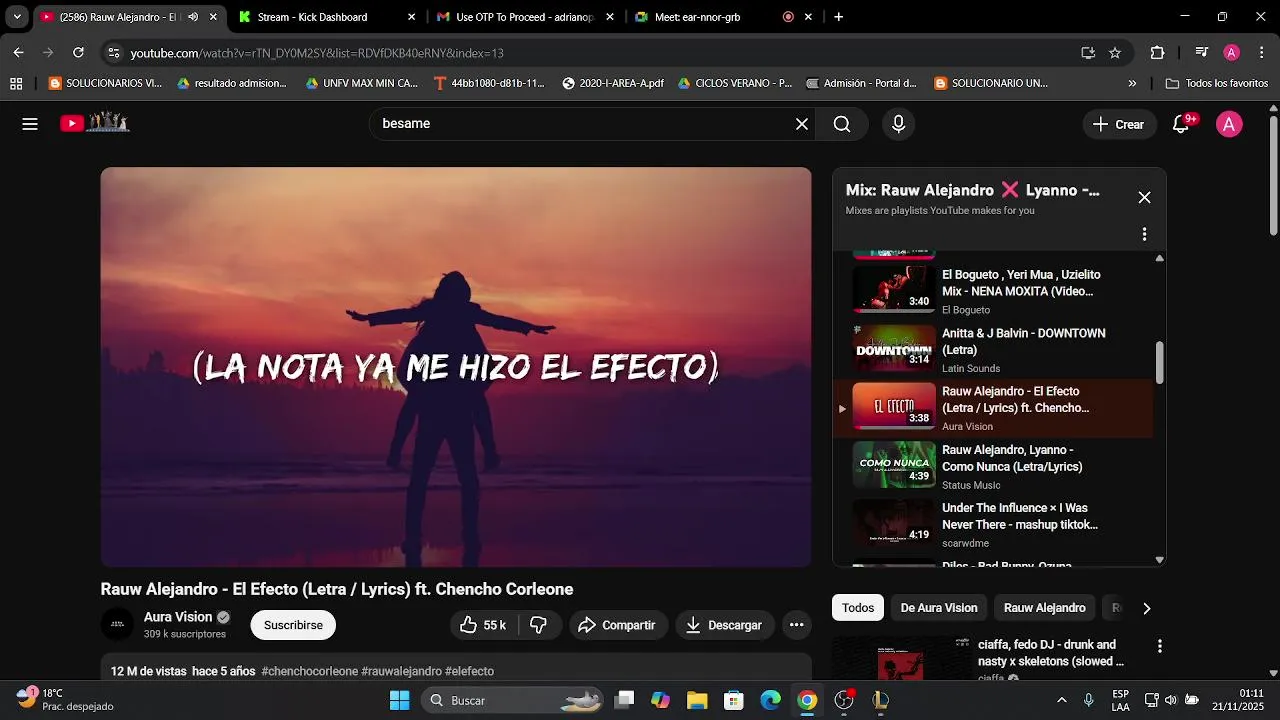This screenshot has height=720, width=1280.
Task: Open YouTube account avatar menu
Action: coord(1229,124)
